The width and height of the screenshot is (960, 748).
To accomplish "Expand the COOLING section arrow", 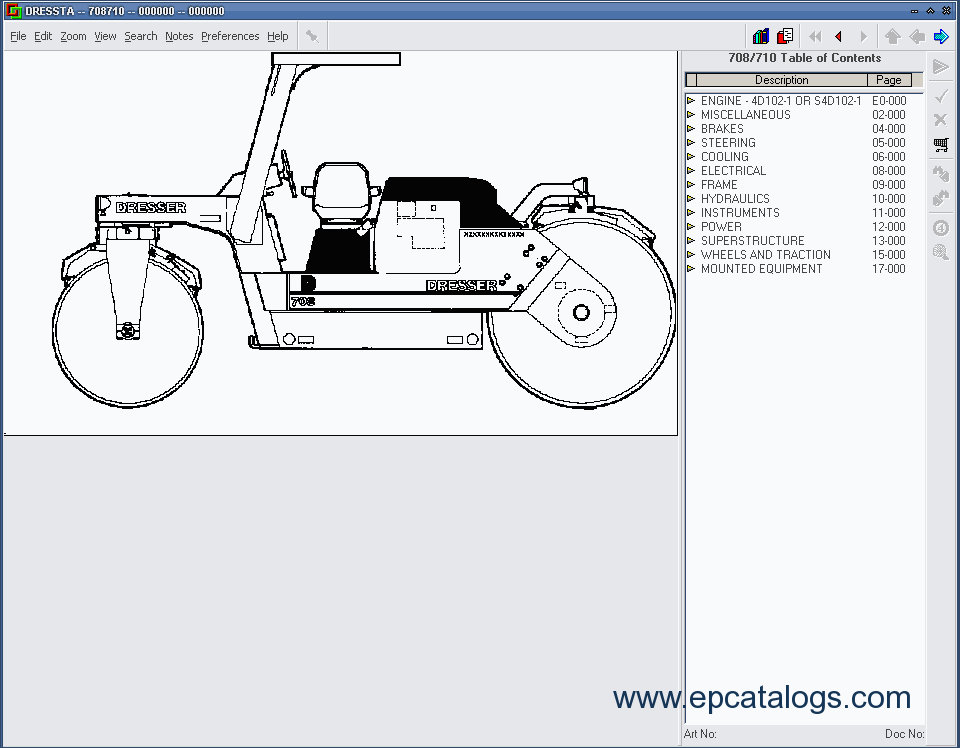I will 691,157.
